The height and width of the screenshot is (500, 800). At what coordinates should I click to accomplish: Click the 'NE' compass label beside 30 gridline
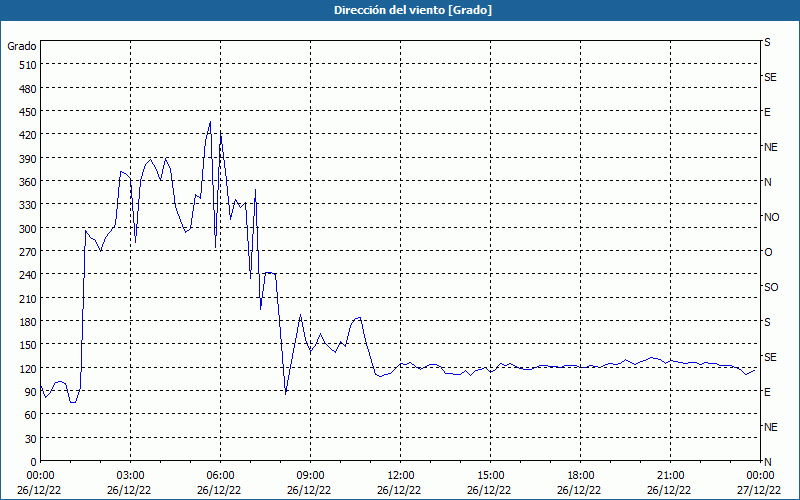click(771, 427)
